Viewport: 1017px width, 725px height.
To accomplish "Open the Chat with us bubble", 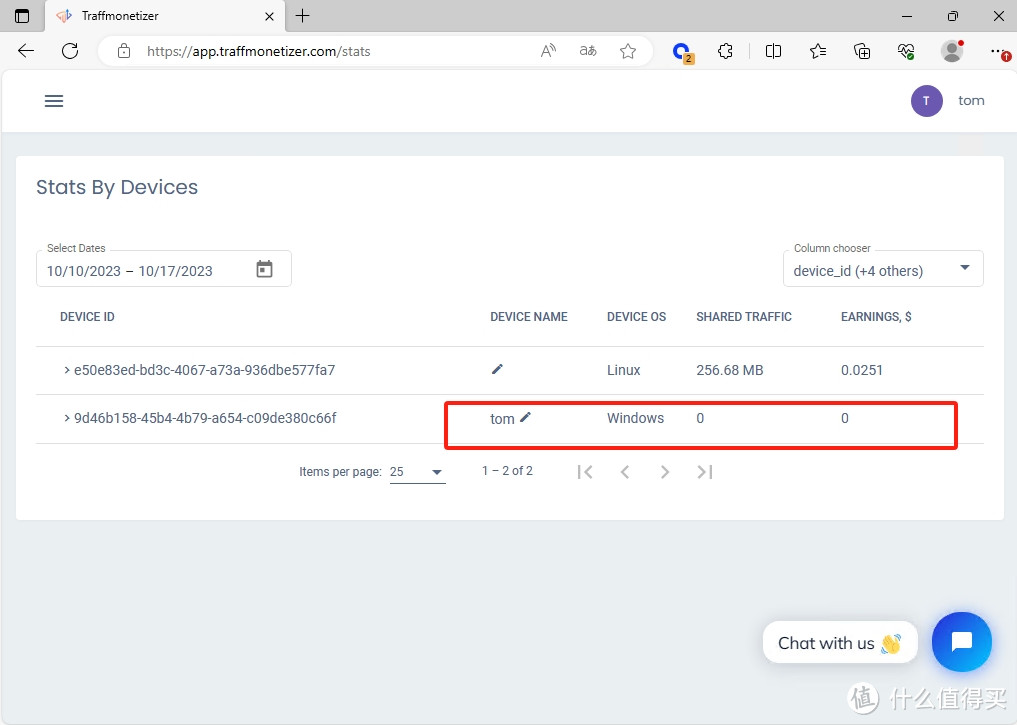I will coord(961,642).
